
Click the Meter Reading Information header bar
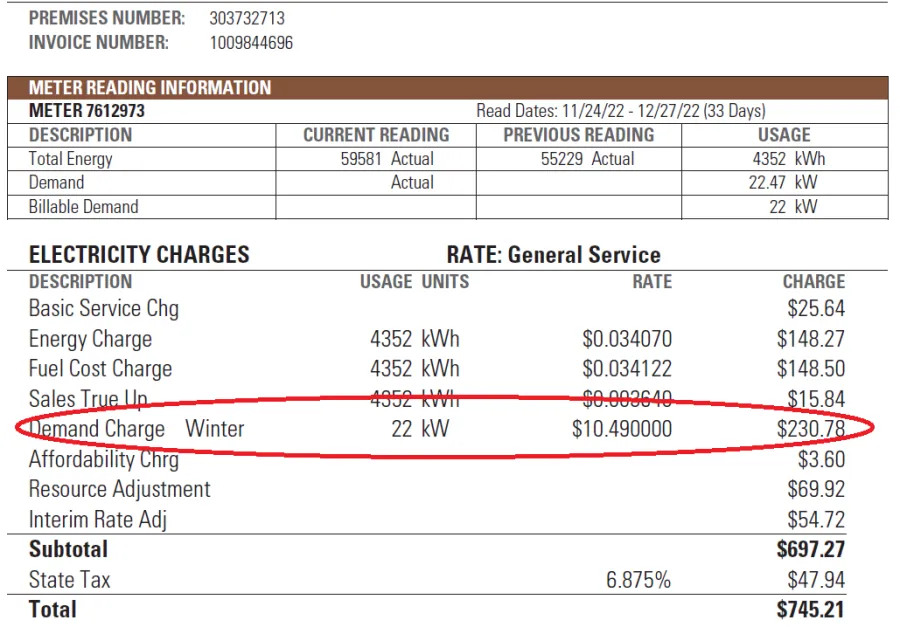coord(447,87)
